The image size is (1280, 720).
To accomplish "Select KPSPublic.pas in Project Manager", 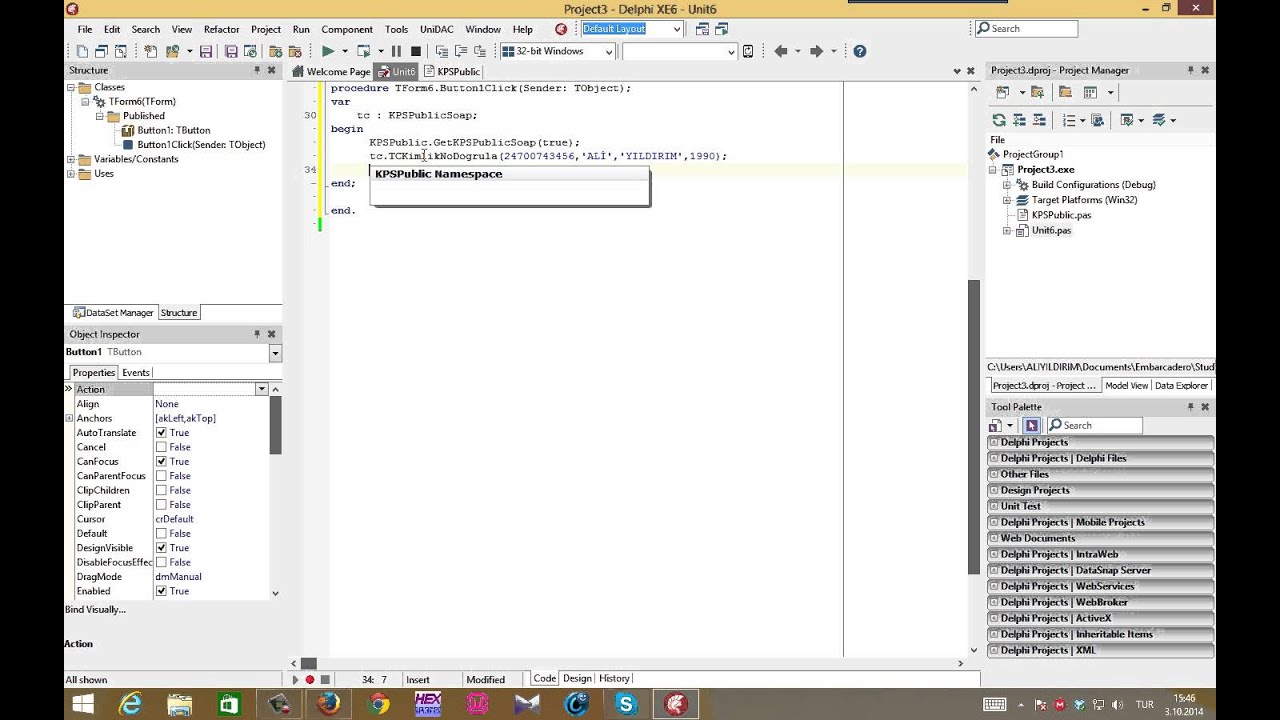I will pyautogui.click(x=1061, y=215).
